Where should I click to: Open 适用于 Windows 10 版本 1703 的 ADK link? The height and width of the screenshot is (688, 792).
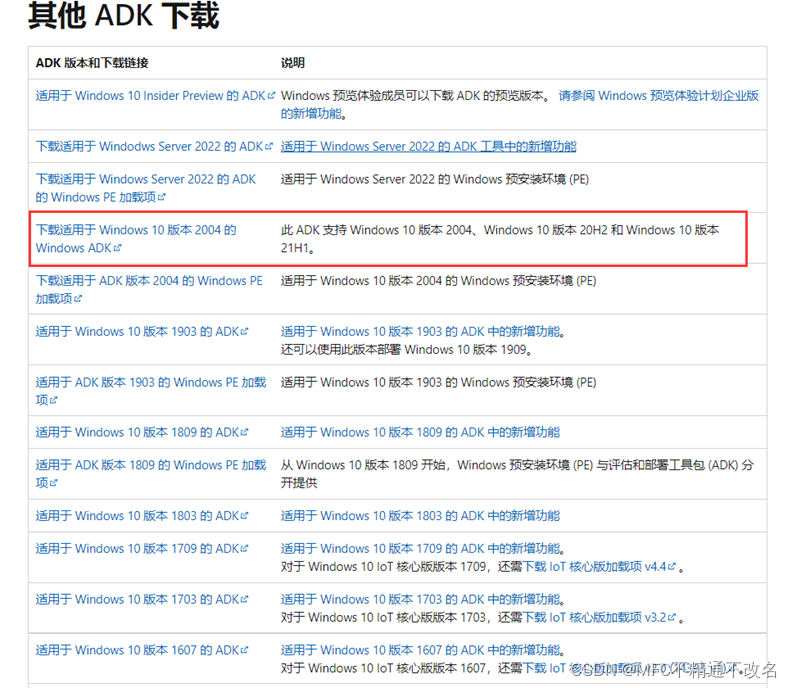[x=142, y=600]
